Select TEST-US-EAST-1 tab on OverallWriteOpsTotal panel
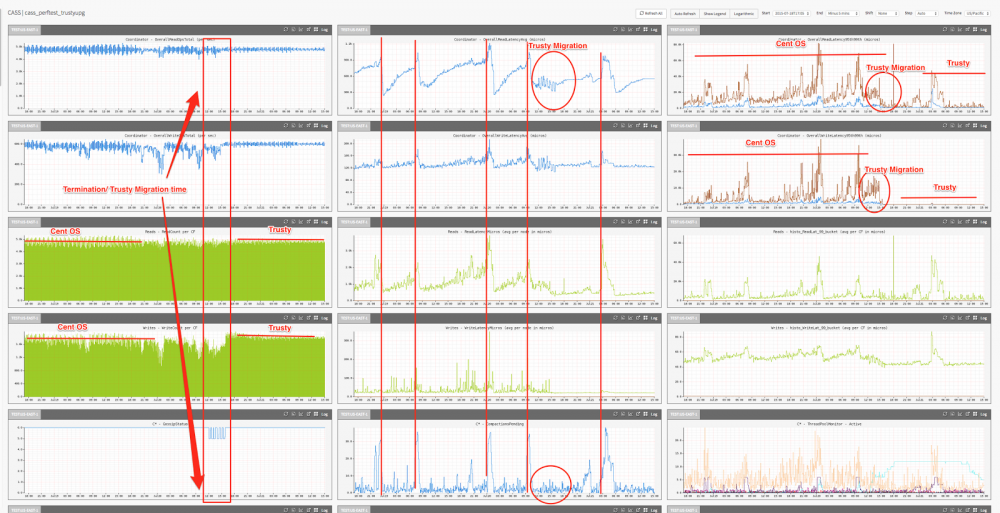This screenshot has width=1000, height=513. coord(24,126)
